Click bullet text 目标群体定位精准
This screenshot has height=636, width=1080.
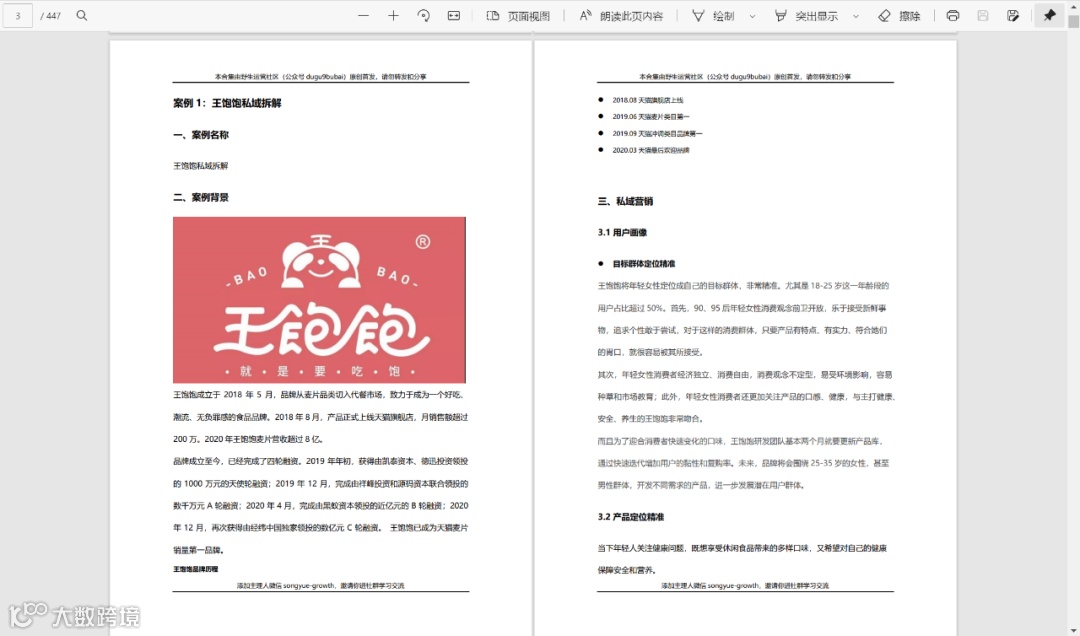644,264
